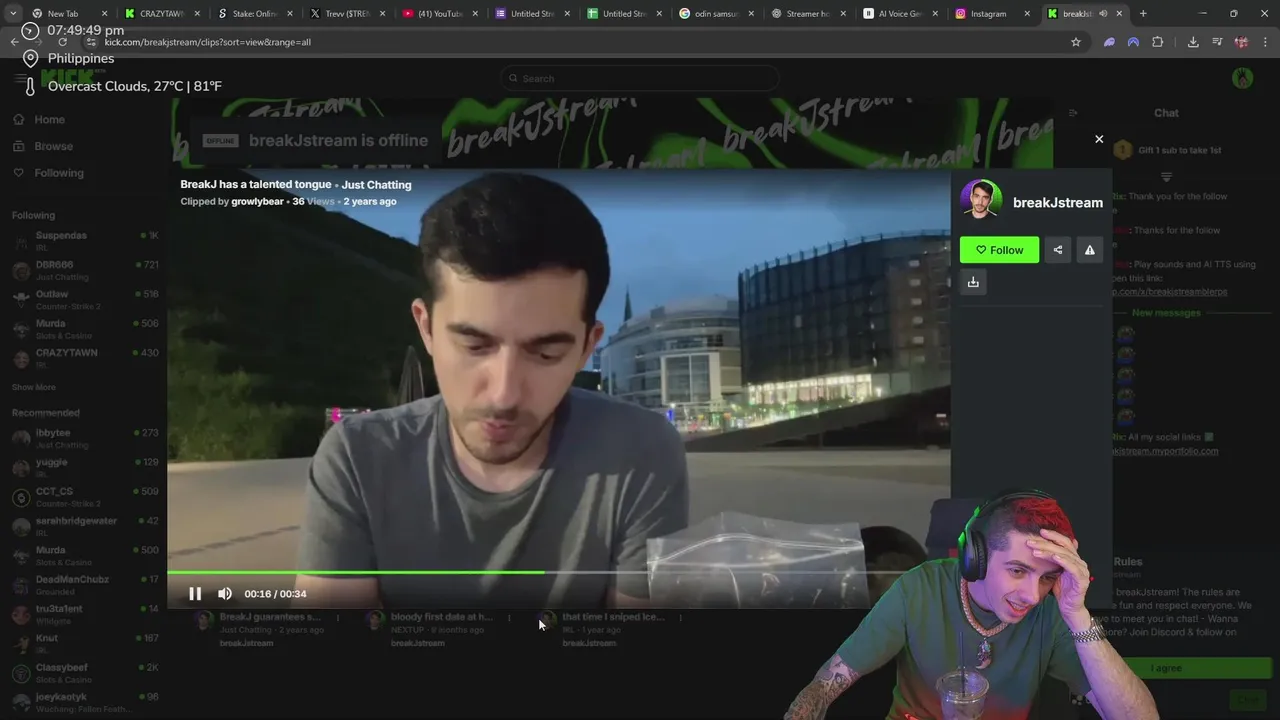Open the browser Extensions puzzle icon
This screenshot has height=720, width=1280.
click(1158, 42)
